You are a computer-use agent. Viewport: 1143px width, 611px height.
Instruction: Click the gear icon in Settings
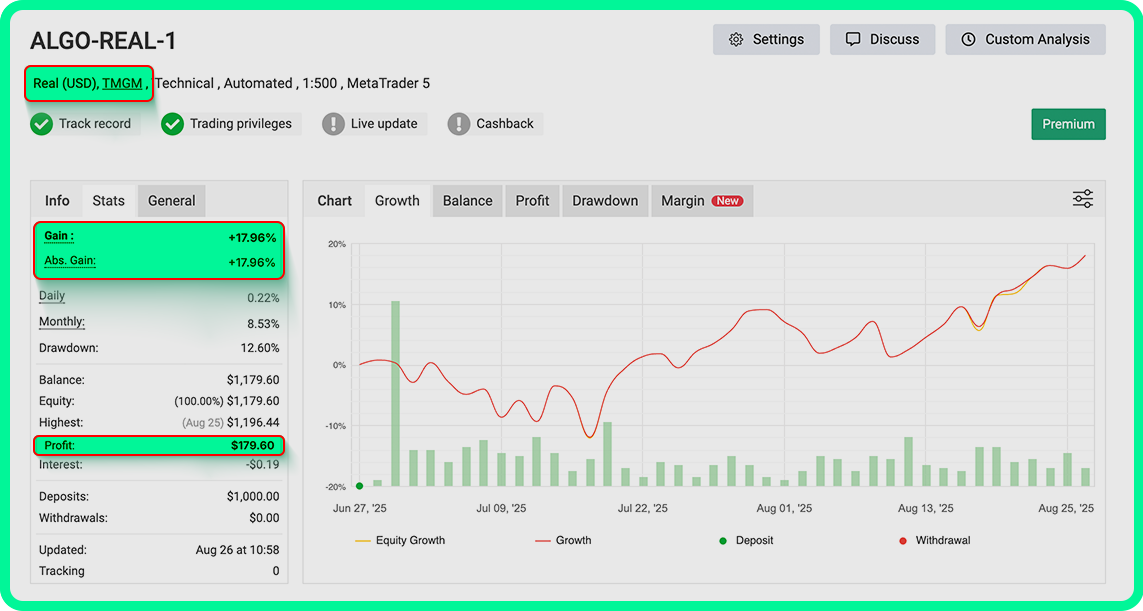736,40
